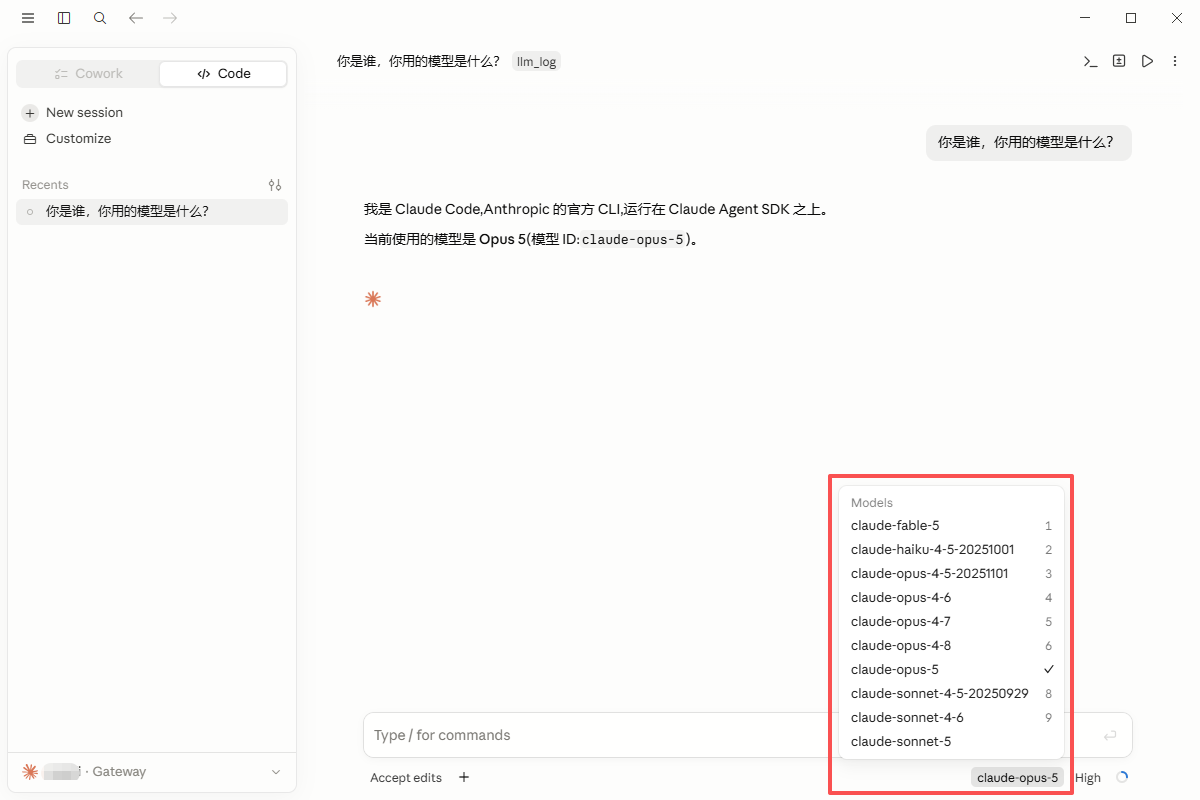
Task: Click the plus icon beside Accept edits
Action: (464, 777)
